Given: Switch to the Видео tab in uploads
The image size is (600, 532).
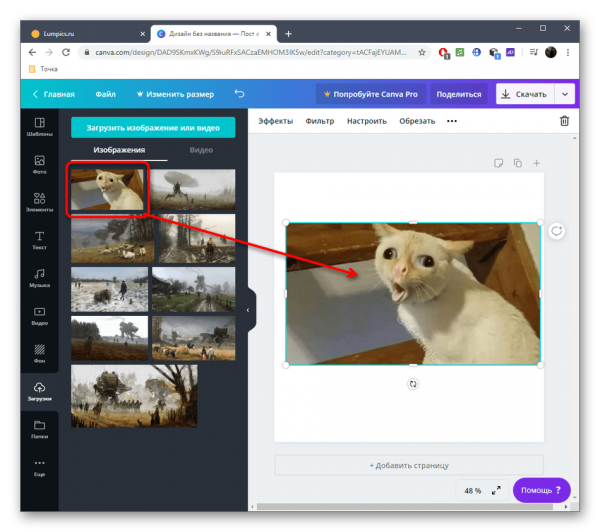Looking at the screenshot, I should [x=201, y=150].
